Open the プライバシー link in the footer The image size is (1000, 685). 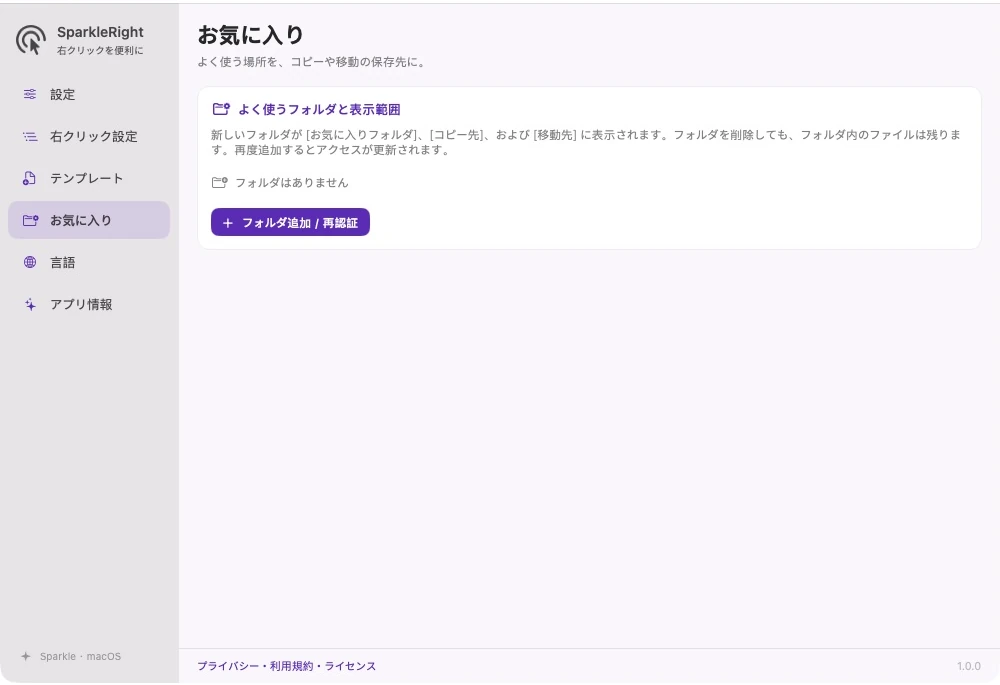click(x=228, y=666)
